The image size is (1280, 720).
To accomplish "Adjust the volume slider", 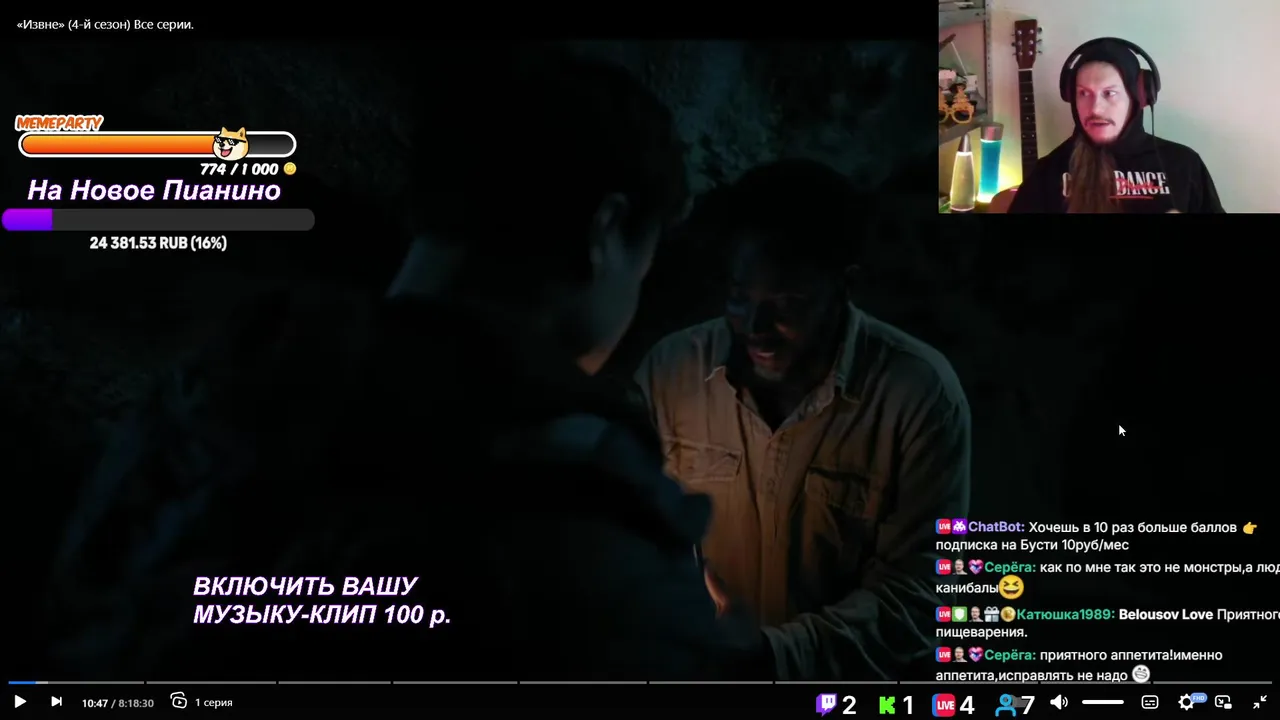I will (1103, 702).
